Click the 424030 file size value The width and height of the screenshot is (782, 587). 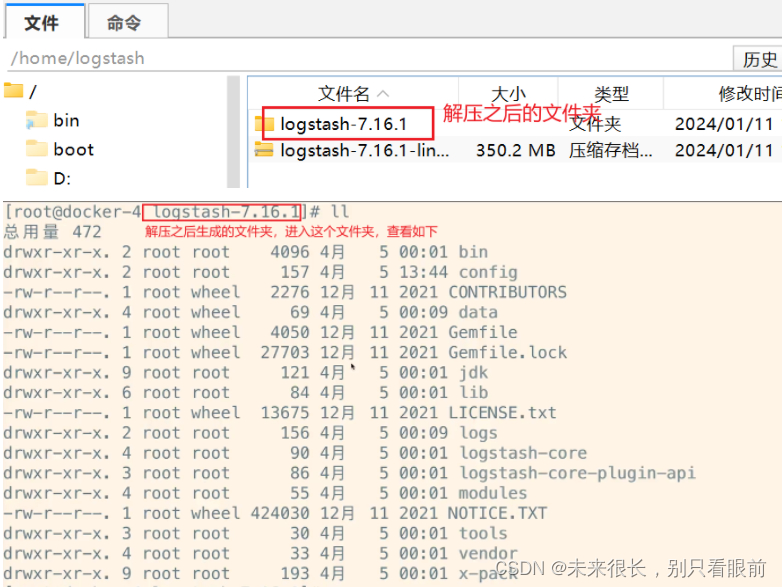[280, 513]
